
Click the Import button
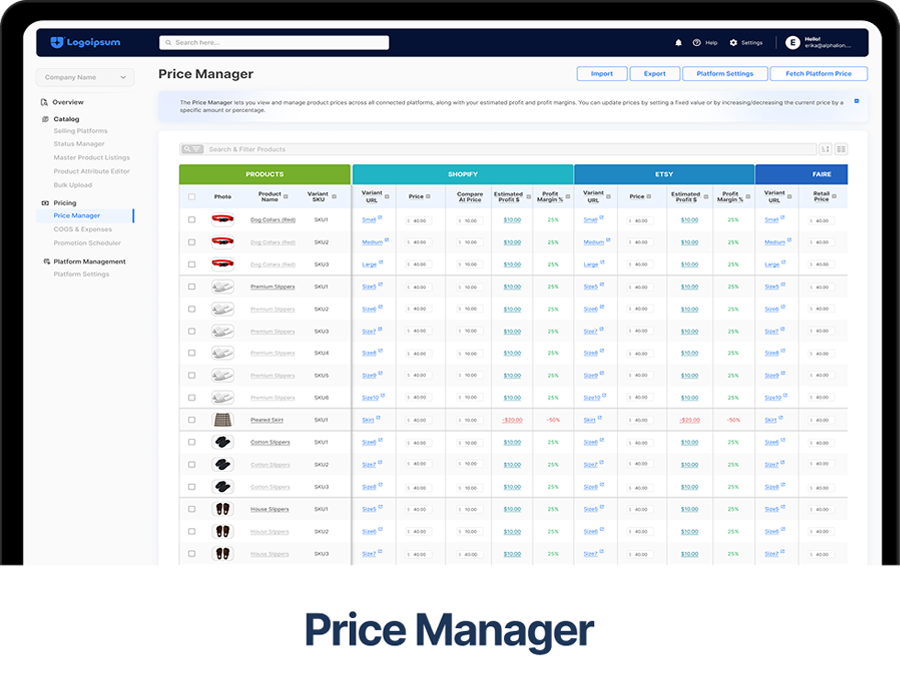(x=602, y=74)
